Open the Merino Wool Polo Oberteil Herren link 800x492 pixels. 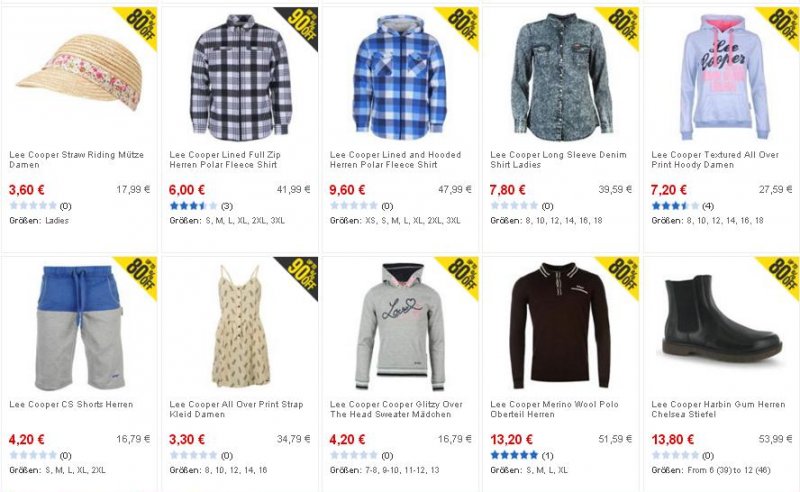[554, 409]
